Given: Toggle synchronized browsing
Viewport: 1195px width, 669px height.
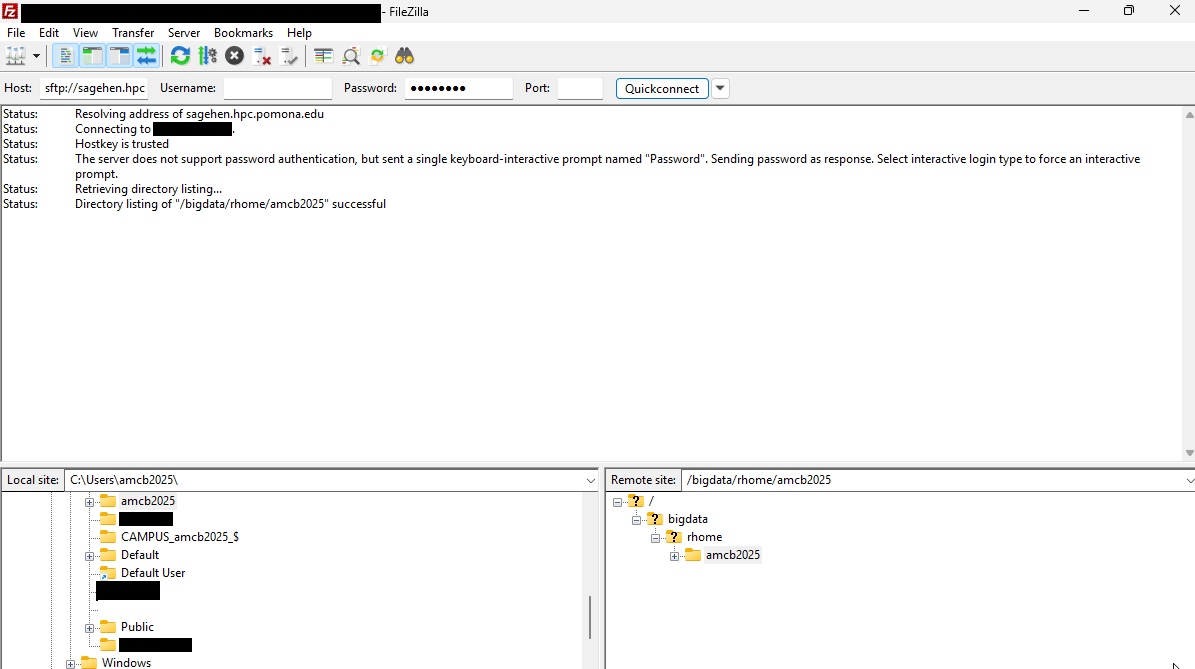Looking at the screenshot, I should click(x=377, y=56).
